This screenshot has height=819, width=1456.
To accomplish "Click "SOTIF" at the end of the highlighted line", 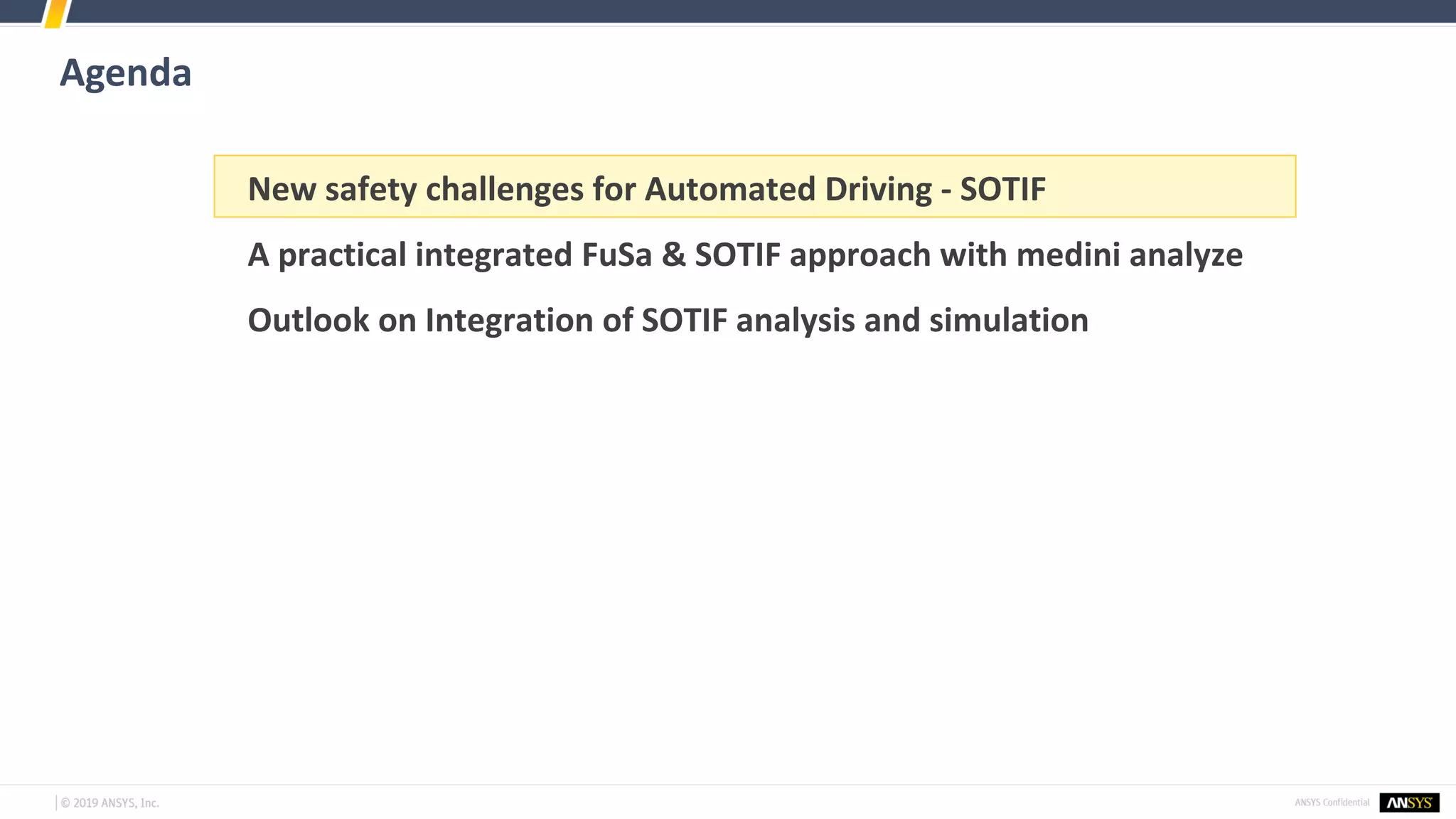I will pos(1002,189).
